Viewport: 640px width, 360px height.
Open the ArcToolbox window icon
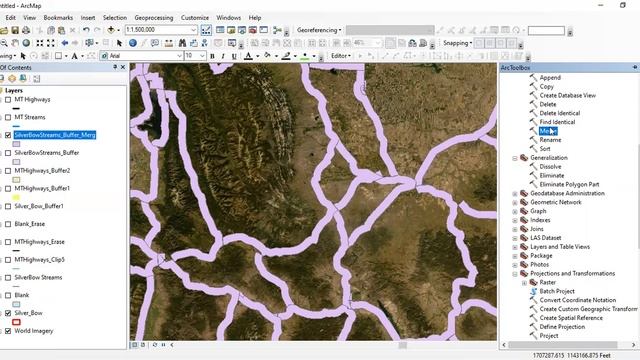(253, 30)
